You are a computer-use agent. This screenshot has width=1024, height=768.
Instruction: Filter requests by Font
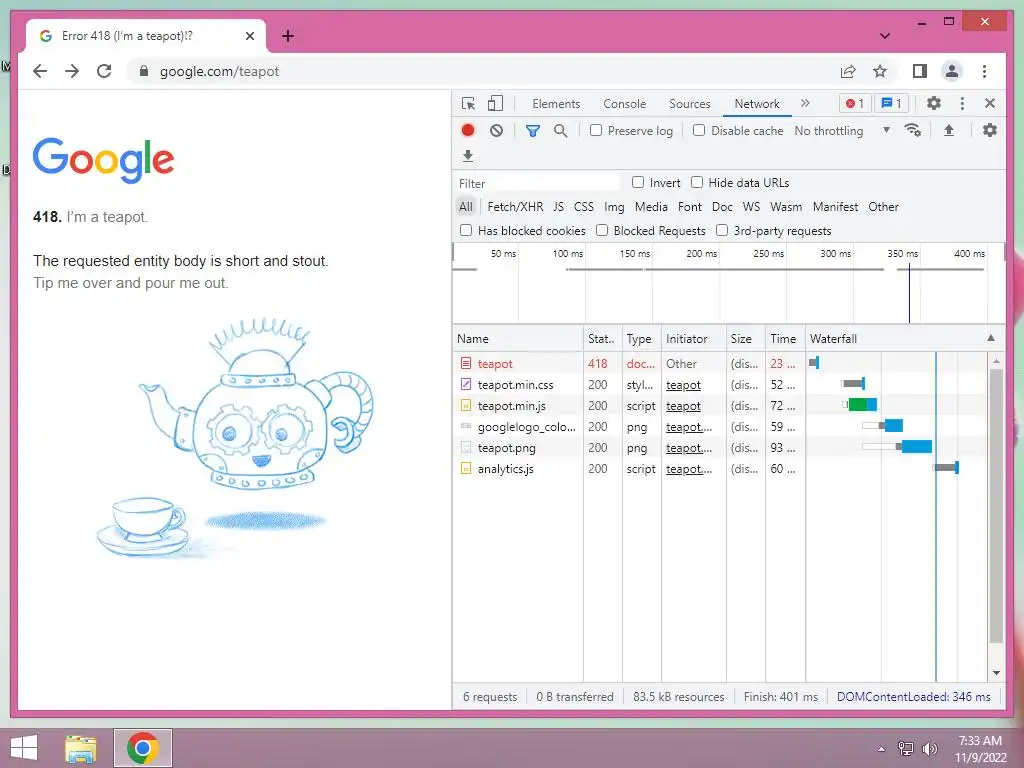tap(690, 207)
